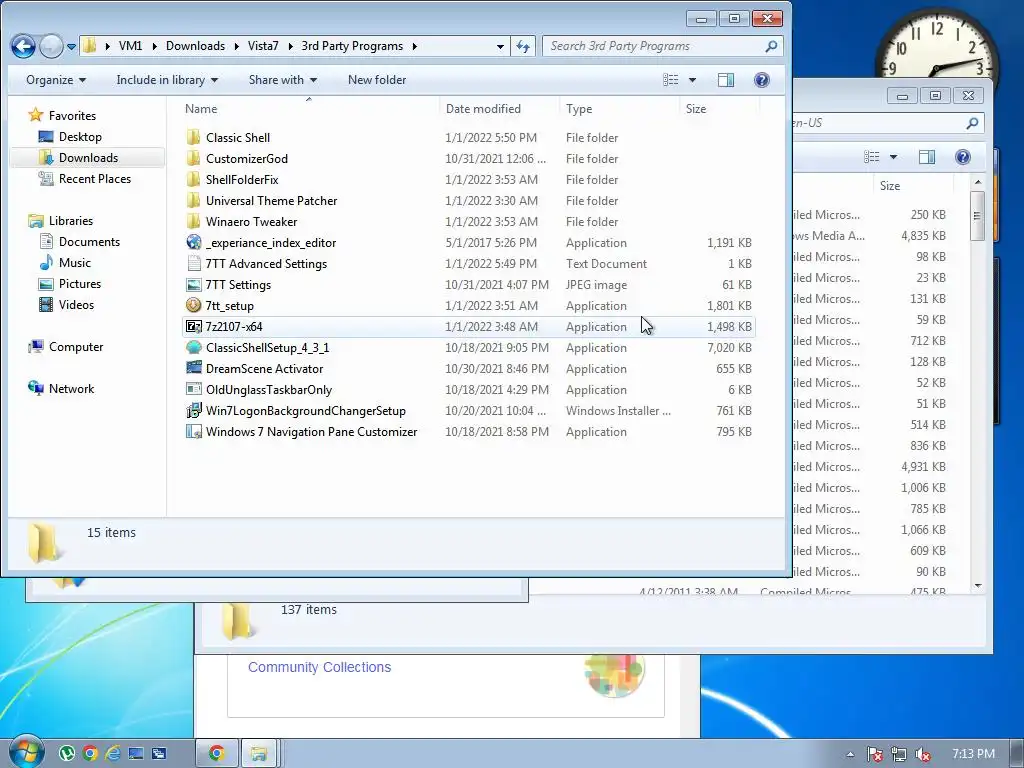Click the New folder button

(x=377, y=80)
